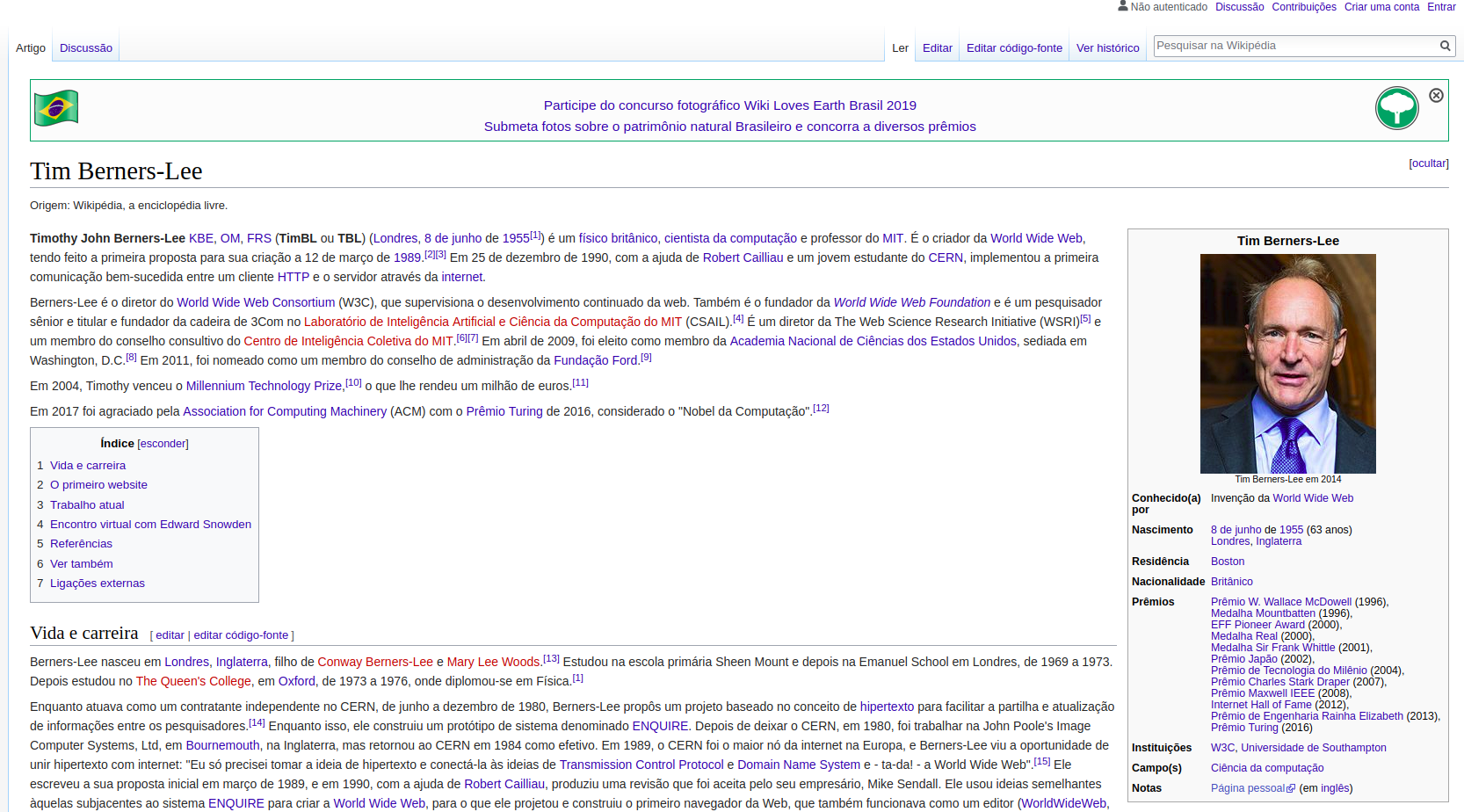
Task: Click the hipertexto link in Vida e carreira
Action: pyautogui.click(x=887, y=707)
